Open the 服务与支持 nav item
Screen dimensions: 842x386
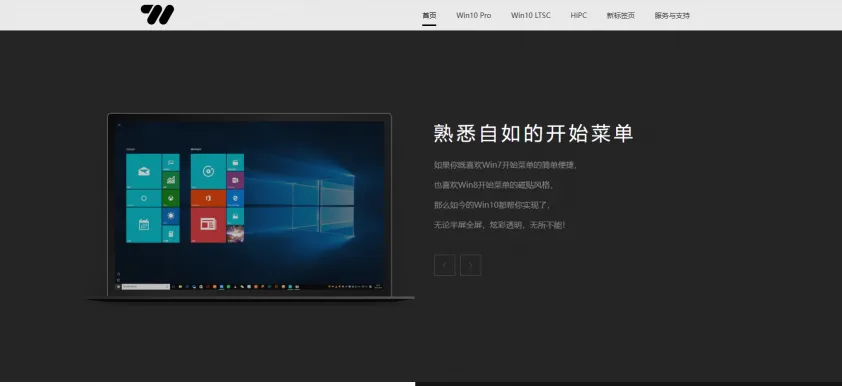tap(672, 16)
